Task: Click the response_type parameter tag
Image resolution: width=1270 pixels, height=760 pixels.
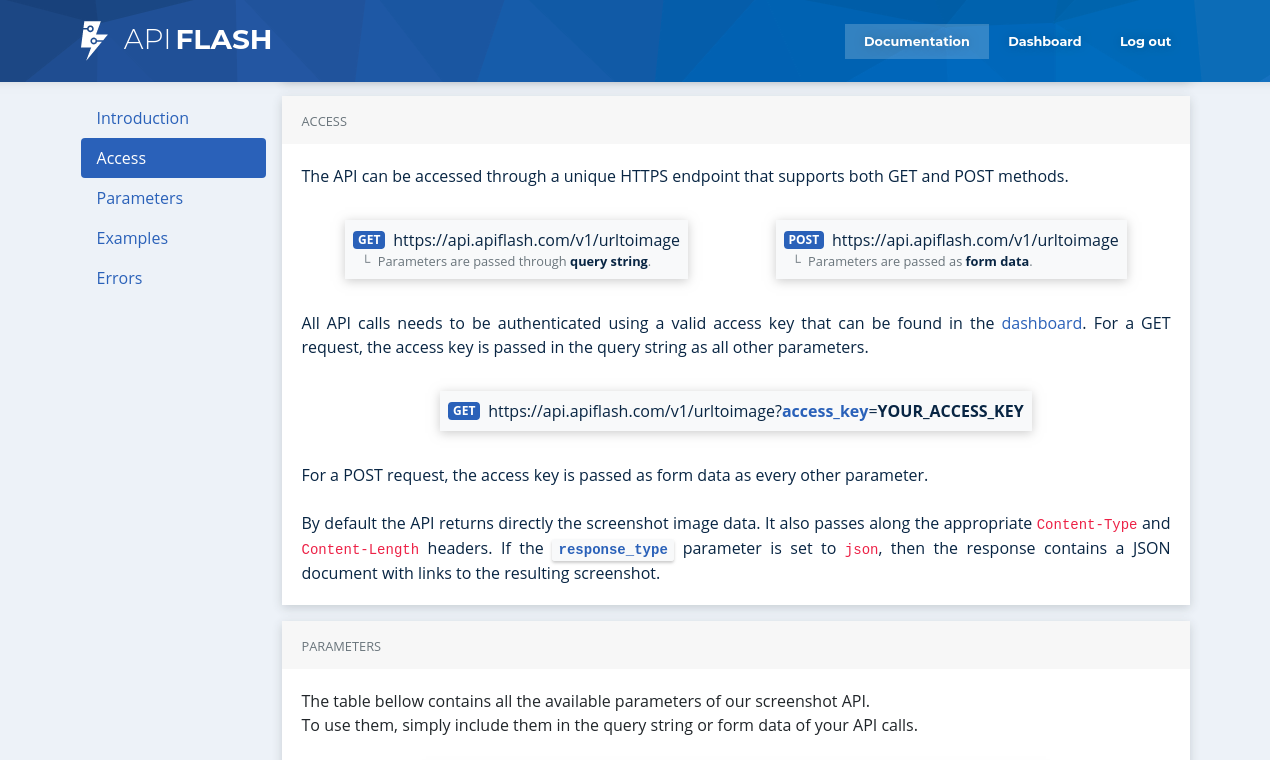Action: pos(613,549)
